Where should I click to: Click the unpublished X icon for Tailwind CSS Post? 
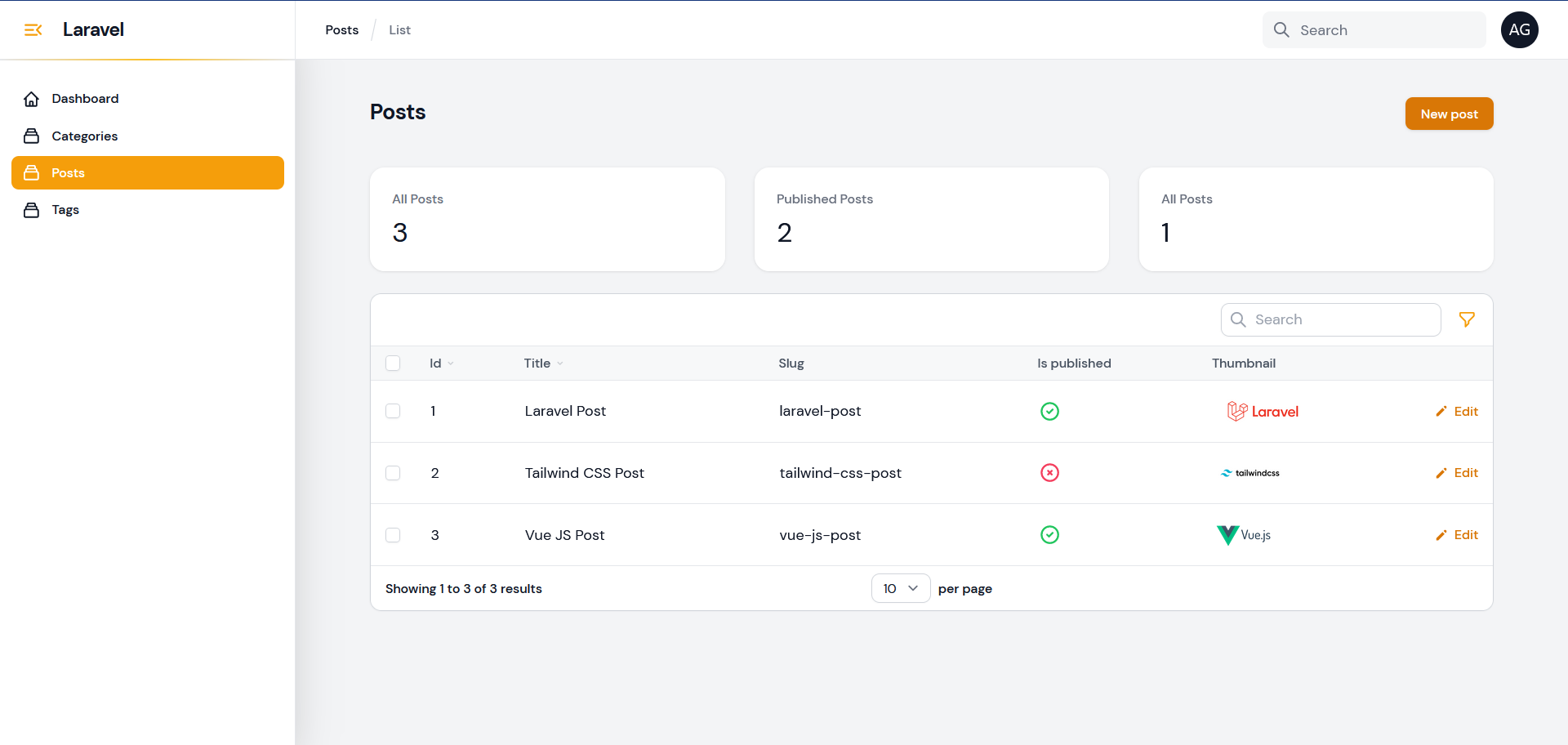click(1049, 473)
